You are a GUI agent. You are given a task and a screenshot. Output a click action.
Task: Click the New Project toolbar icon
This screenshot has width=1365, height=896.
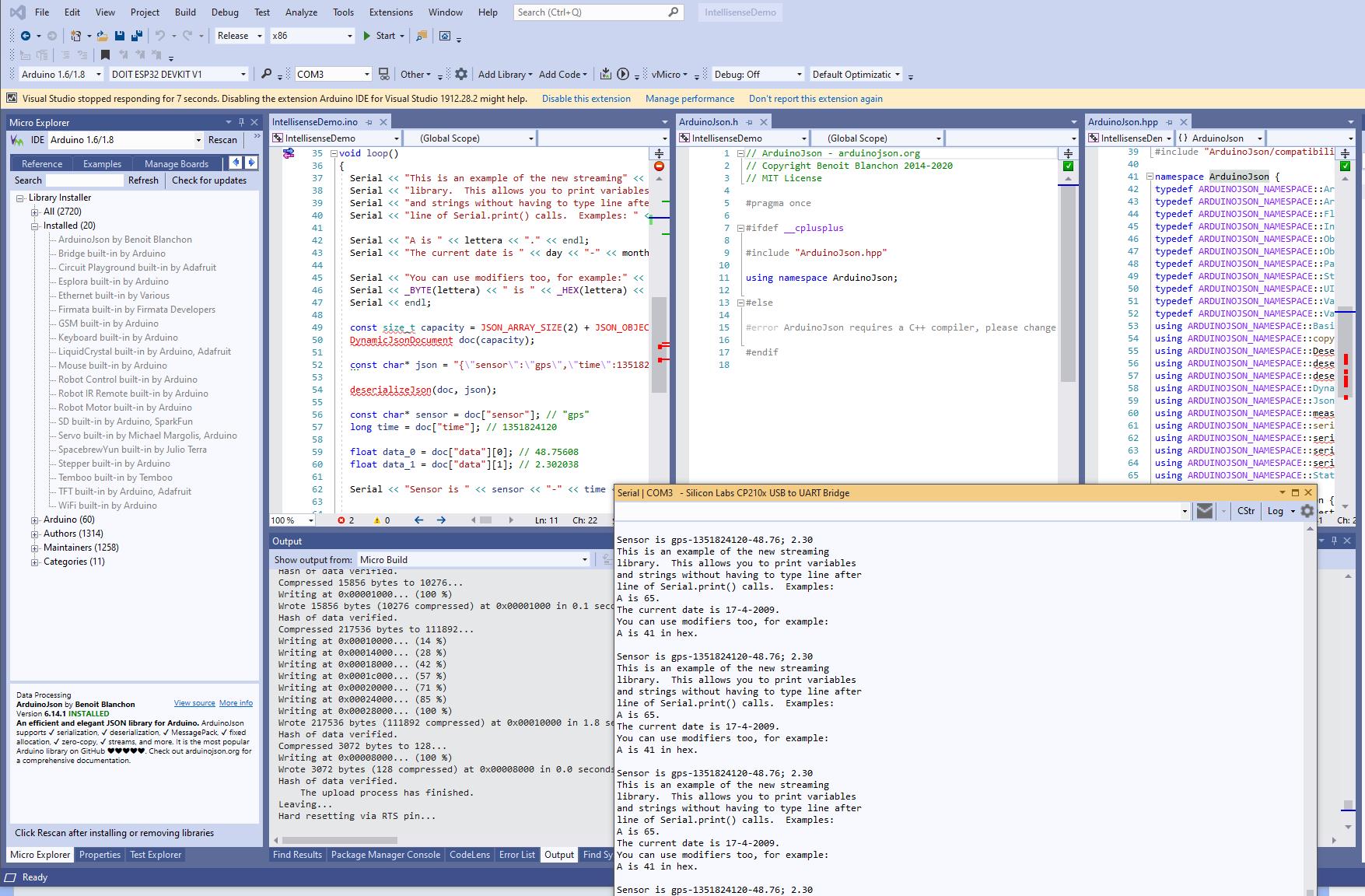pyautogui.click(x=75, y=36)
